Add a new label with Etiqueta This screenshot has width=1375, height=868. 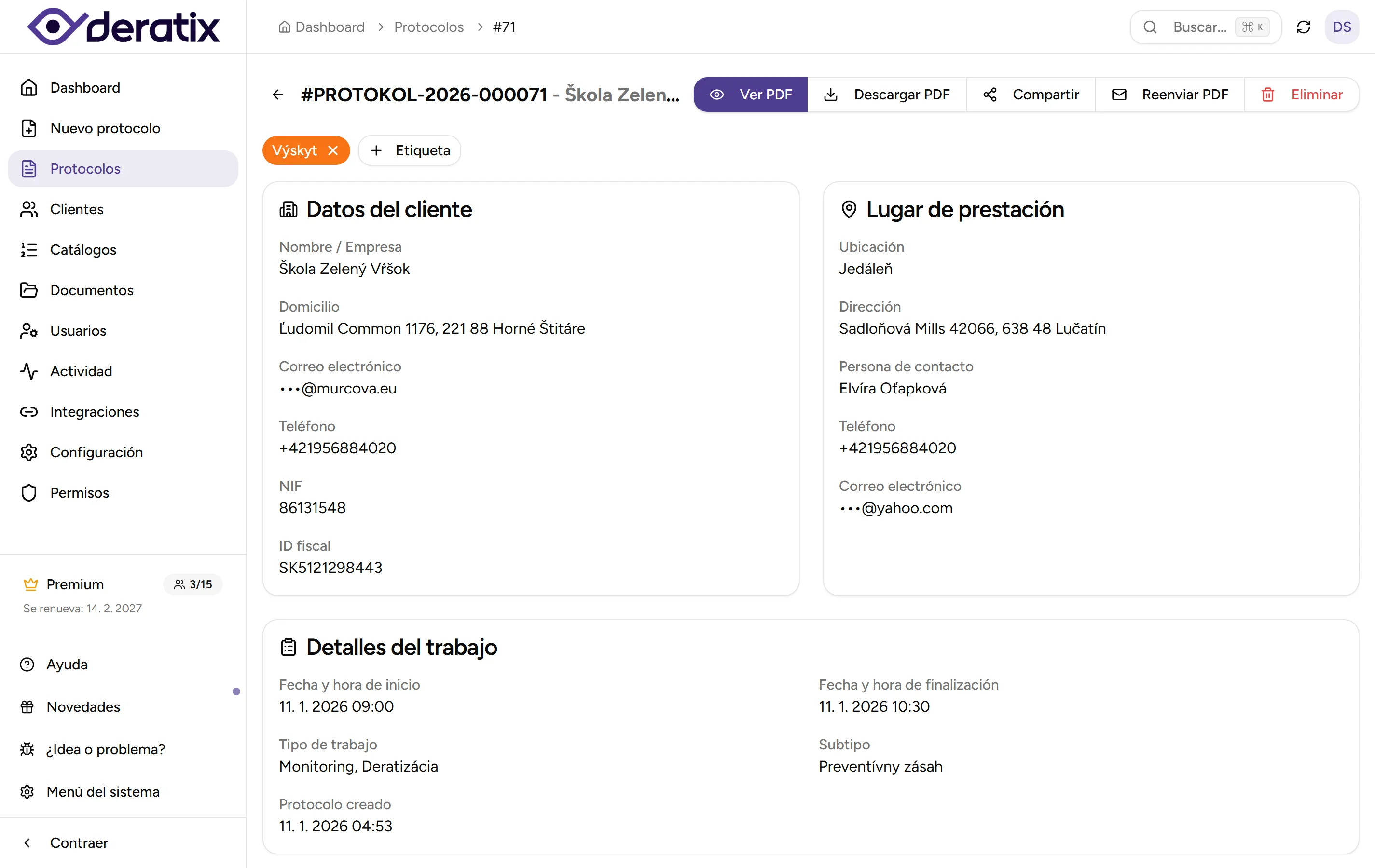(x=409, y=150)
